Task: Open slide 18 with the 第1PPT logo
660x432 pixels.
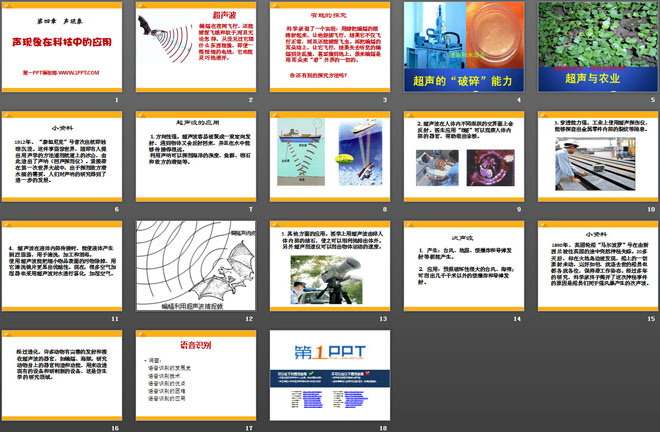Action: [330, 375]
